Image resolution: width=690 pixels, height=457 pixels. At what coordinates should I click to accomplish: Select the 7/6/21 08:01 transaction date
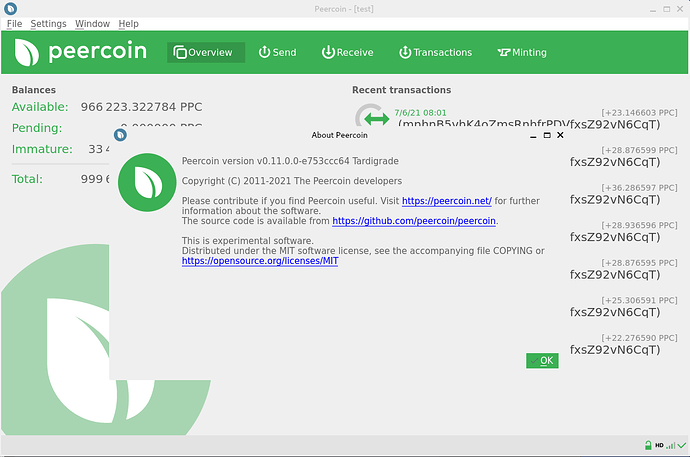(x=420, y=113)
